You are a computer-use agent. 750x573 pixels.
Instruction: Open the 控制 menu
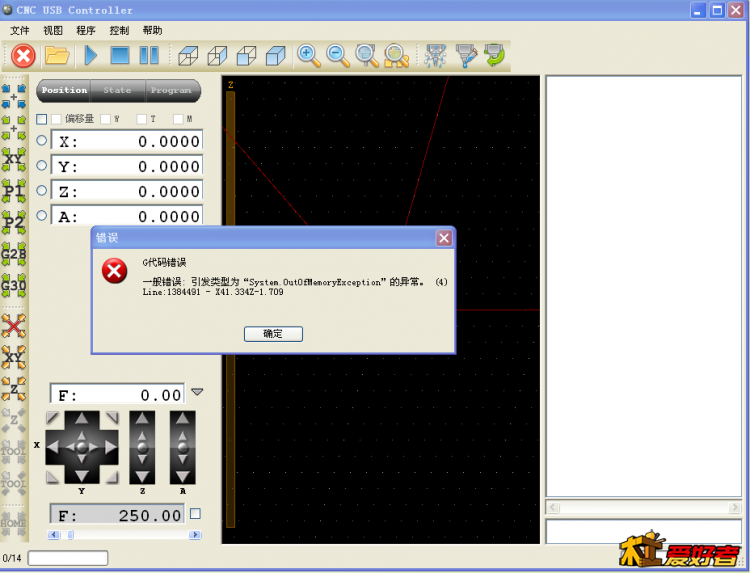tap(119, 31)
